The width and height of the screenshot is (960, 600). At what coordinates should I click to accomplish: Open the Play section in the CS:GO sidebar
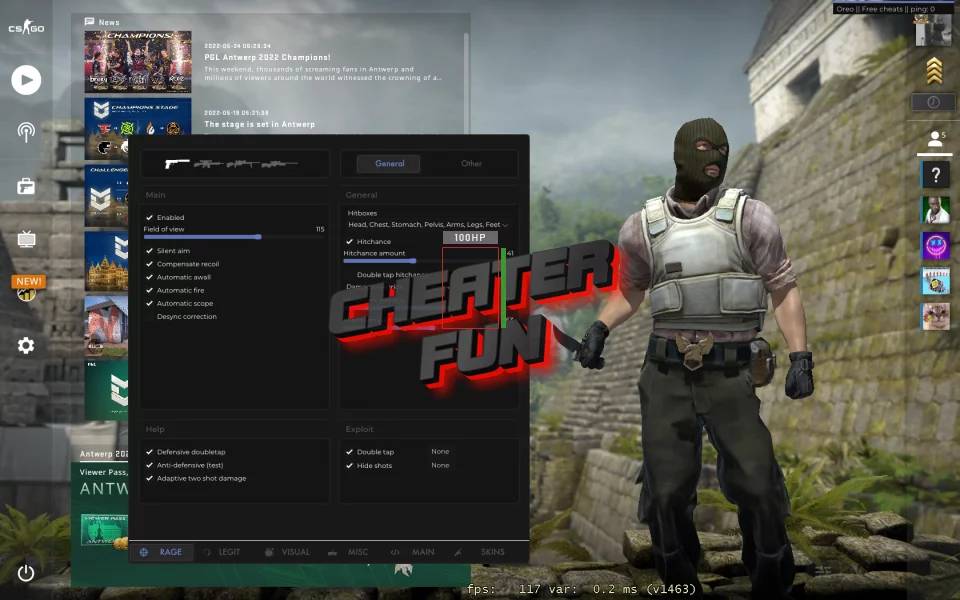pyautogui.click(x=26, y=80)
